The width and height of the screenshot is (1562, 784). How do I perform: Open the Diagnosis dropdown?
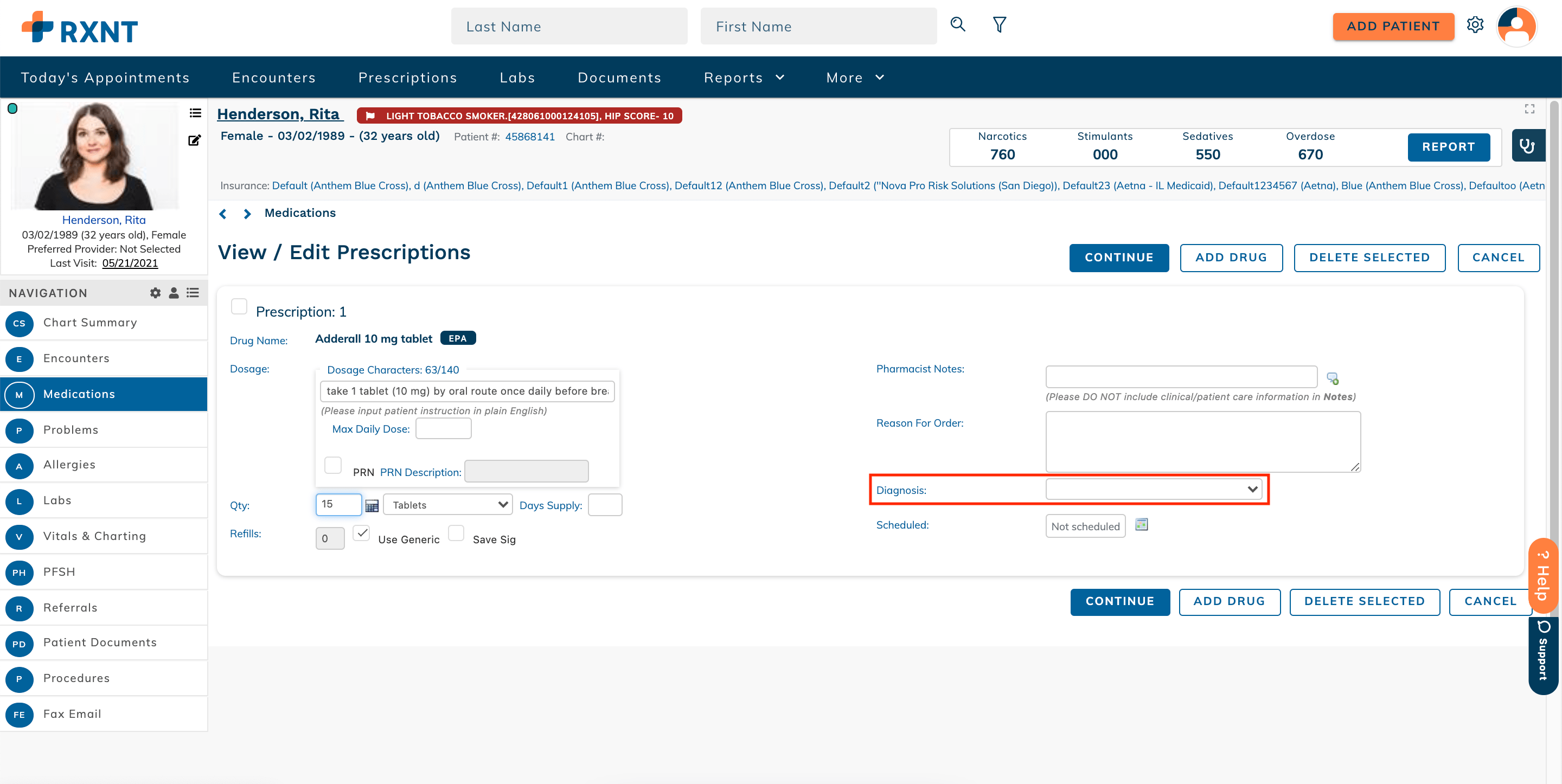(x=1153, y=489)
